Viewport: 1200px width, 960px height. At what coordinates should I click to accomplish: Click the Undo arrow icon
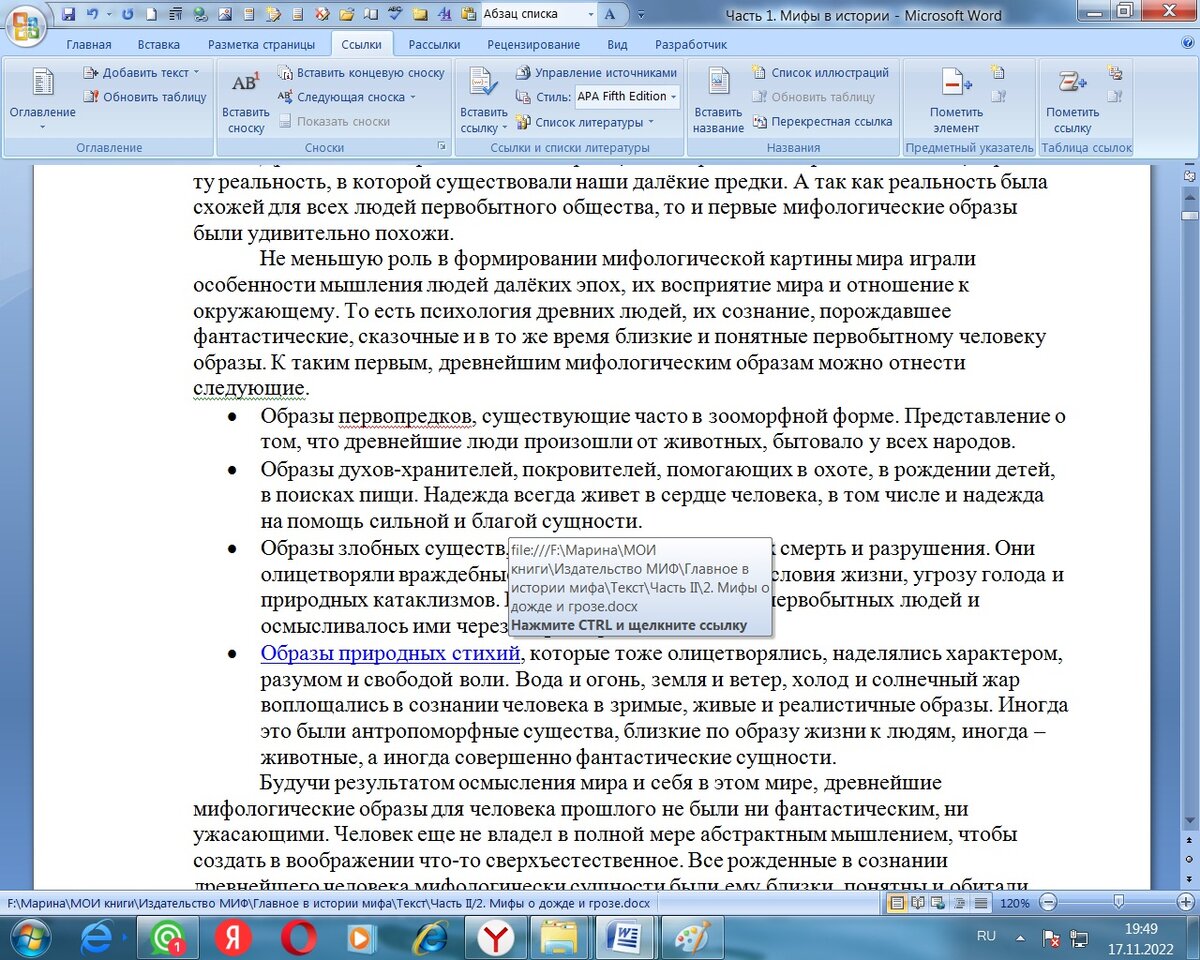pos(93,15)
